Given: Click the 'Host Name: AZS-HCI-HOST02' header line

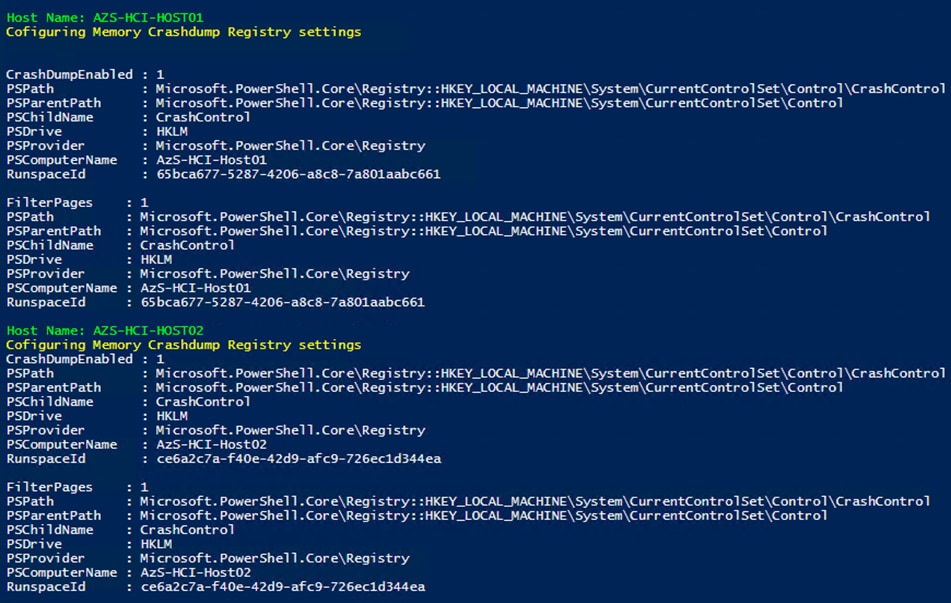Looking at the screenshot, I should [x=105, y=331].
